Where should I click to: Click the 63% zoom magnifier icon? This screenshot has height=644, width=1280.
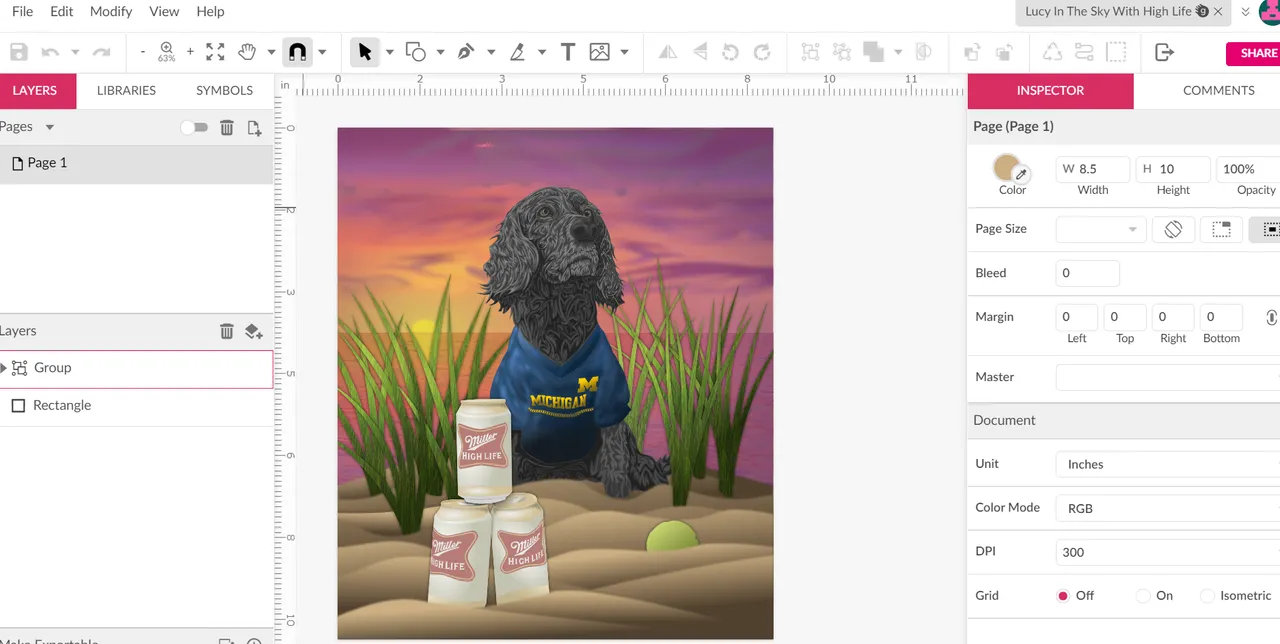click(x=166, y=52)
